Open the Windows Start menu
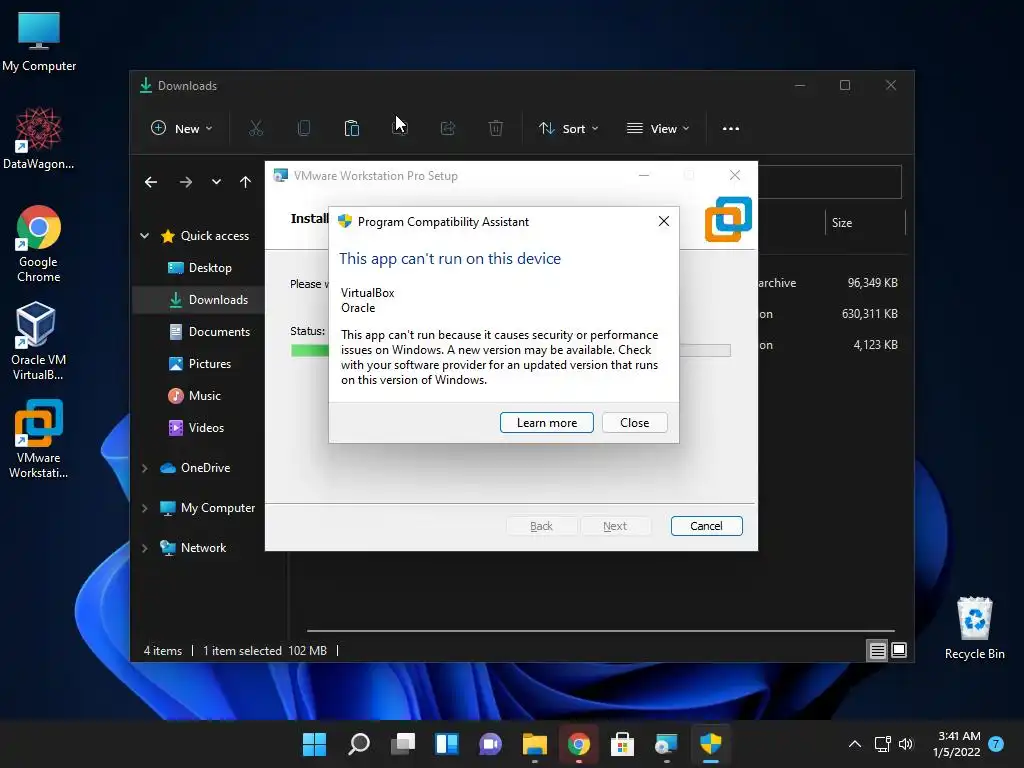Screen dimensions: 1024x768 click(x=314, y=744)
